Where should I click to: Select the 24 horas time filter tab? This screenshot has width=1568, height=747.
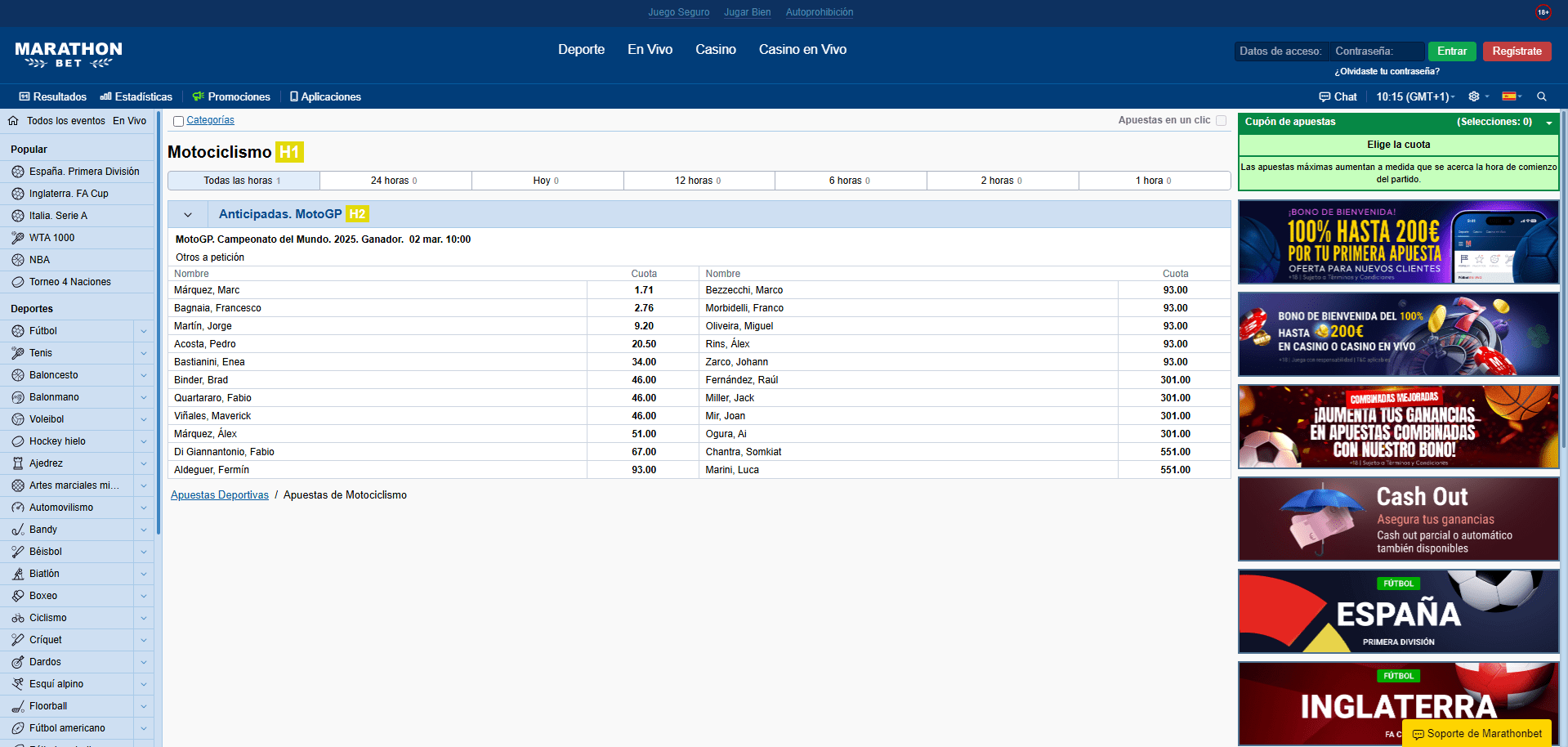pyautogui.click(x=395, y=181)
